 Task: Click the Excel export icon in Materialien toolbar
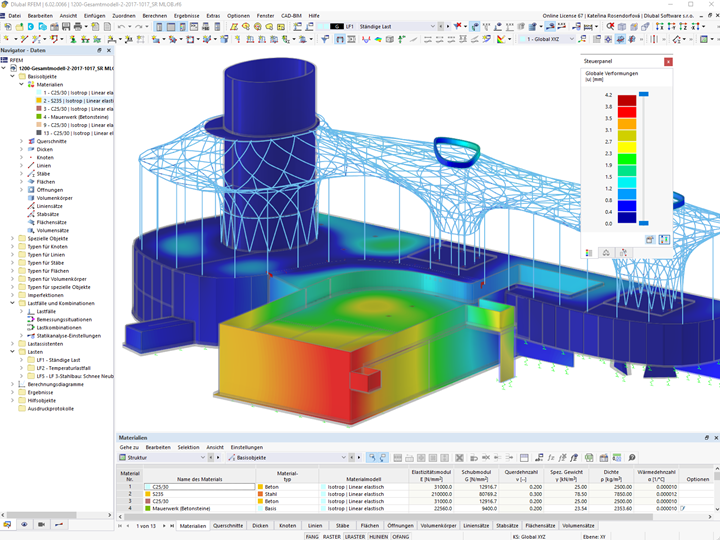coord(589,458)
